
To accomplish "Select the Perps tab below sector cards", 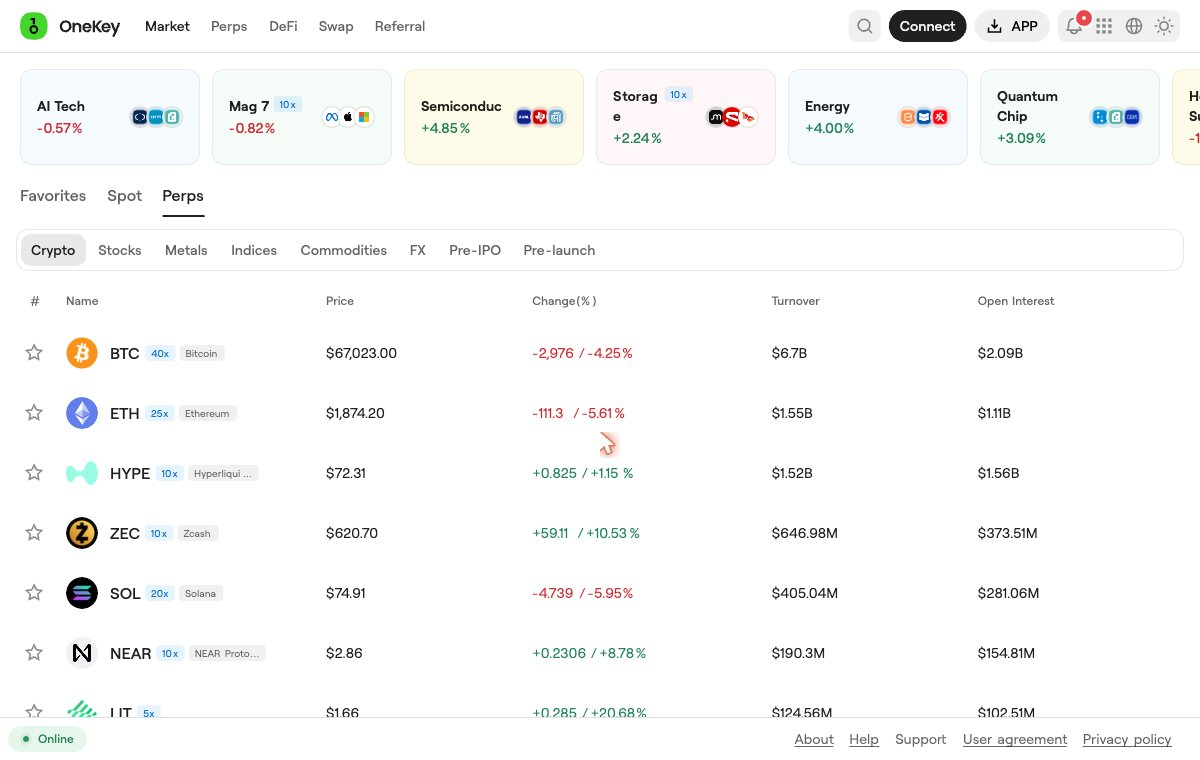I will [x=183, y=196].
